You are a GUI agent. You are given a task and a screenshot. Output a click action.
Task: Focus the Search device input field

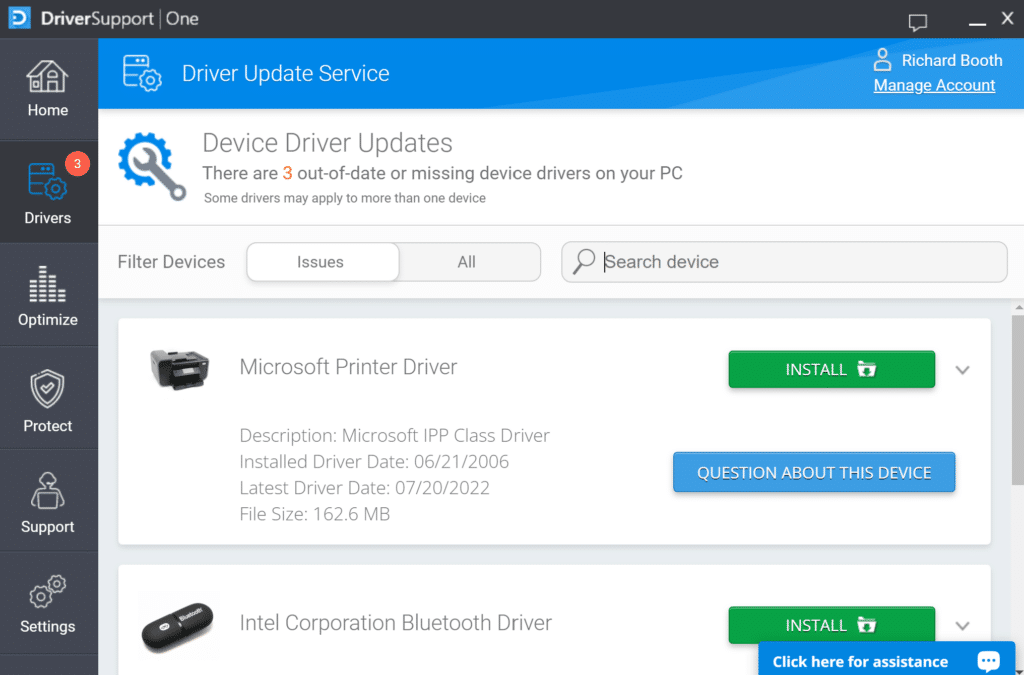tap(784, 262)
